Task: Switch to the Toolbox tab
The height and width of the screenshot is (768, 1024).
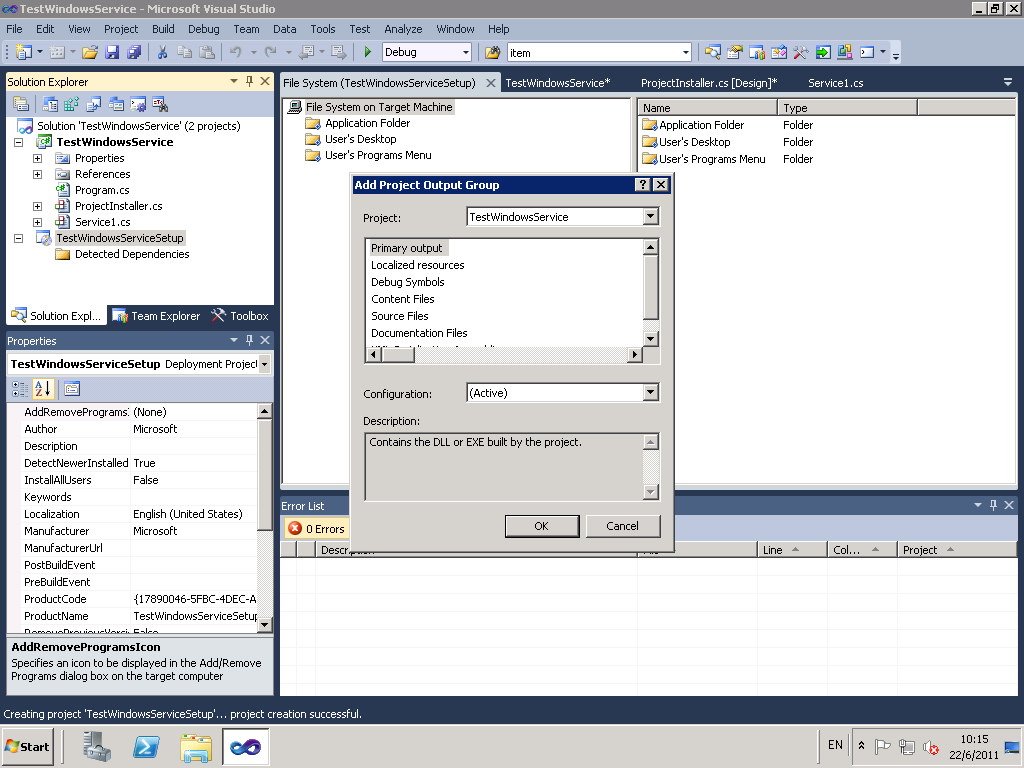Action: (240, 316)
